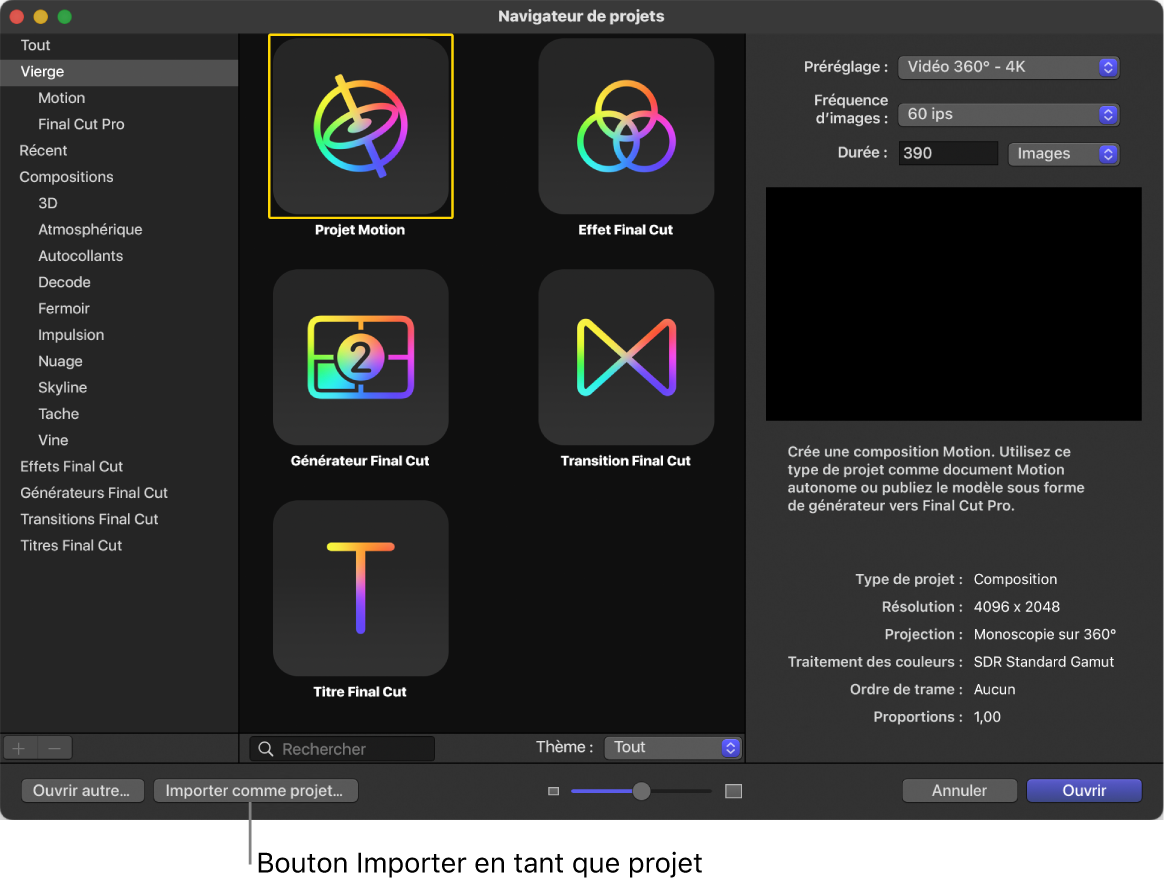Click the Proportions value 1,00
This screenshot has width=1165, height=883.
tap(987, 717)
